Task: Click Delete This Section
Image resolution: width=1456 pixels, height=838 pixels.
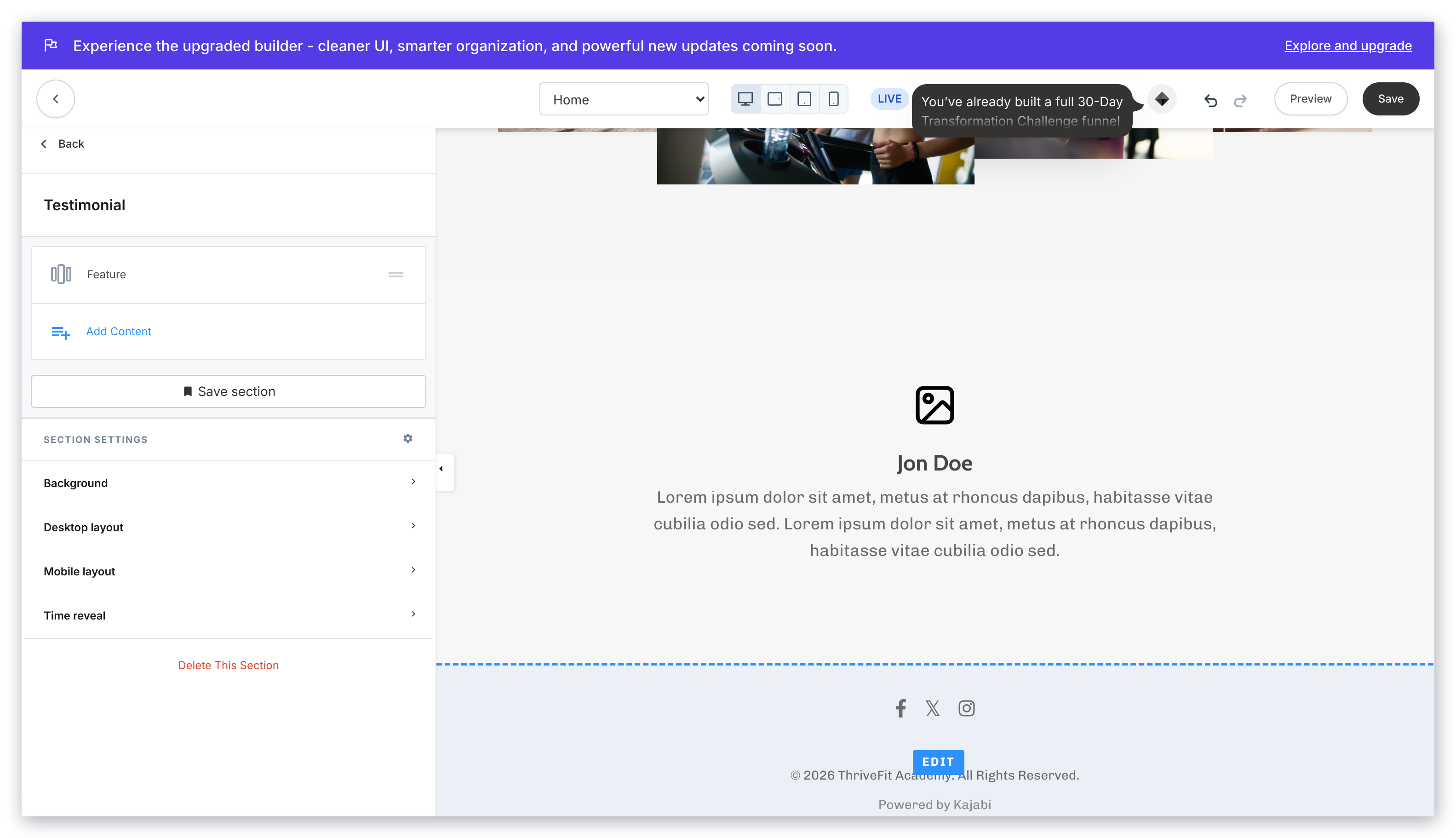Action: tap(228, 666)
